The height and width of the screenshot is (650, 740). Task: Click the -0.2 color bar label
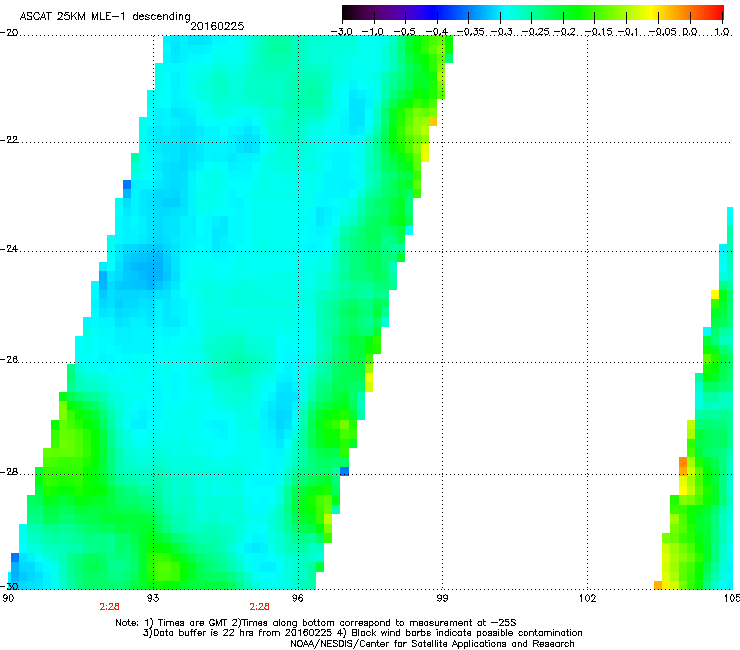(x=565, y=32)
